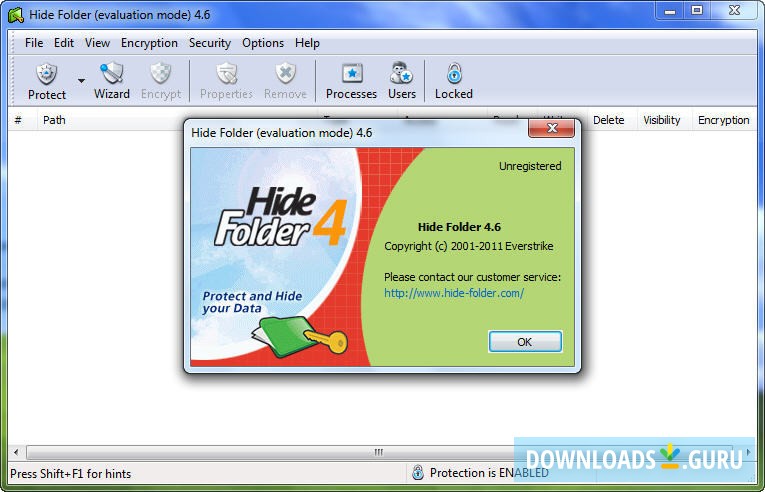Click the horizontal scrollbar thumb
The width and height of the screenshot is (765, 492).
tap(379, 452)
